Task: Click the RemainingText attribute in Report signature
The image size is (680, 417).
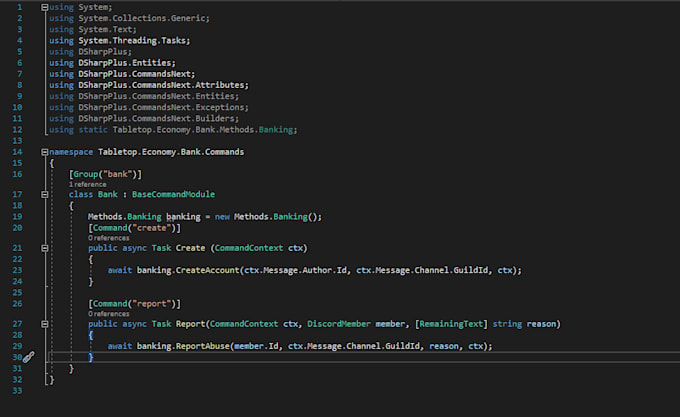Action: (454, 324)
